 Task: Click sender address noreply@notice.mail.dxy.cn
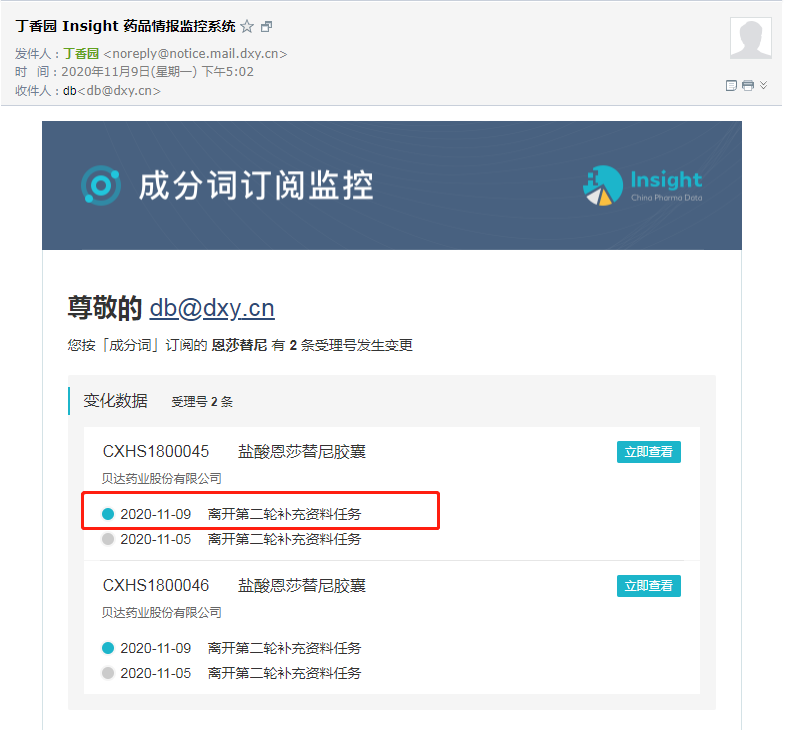tap(195, 54)
